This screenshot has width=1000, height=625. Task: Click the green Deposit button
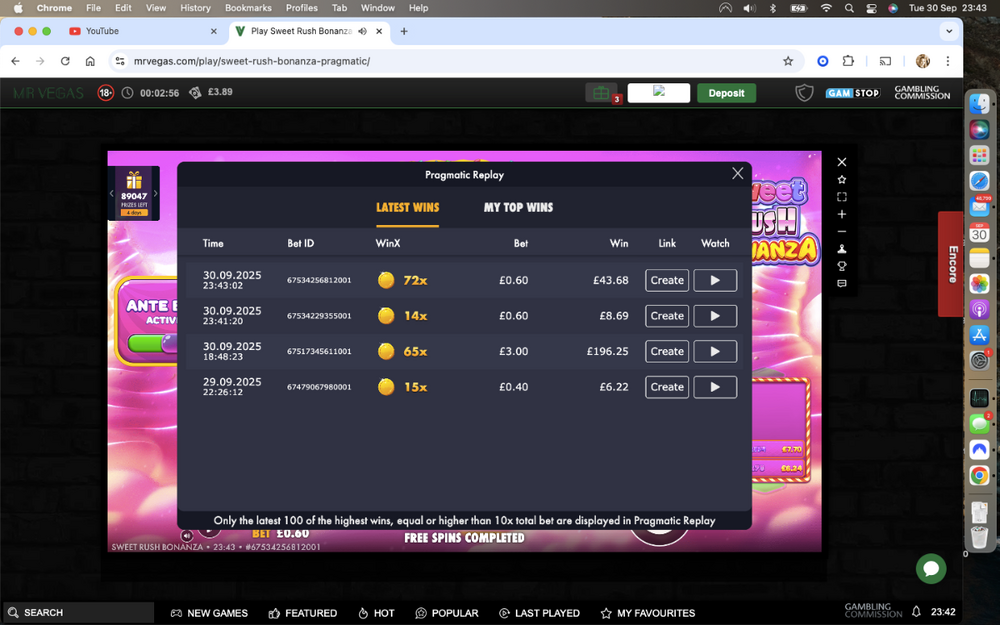726,92
